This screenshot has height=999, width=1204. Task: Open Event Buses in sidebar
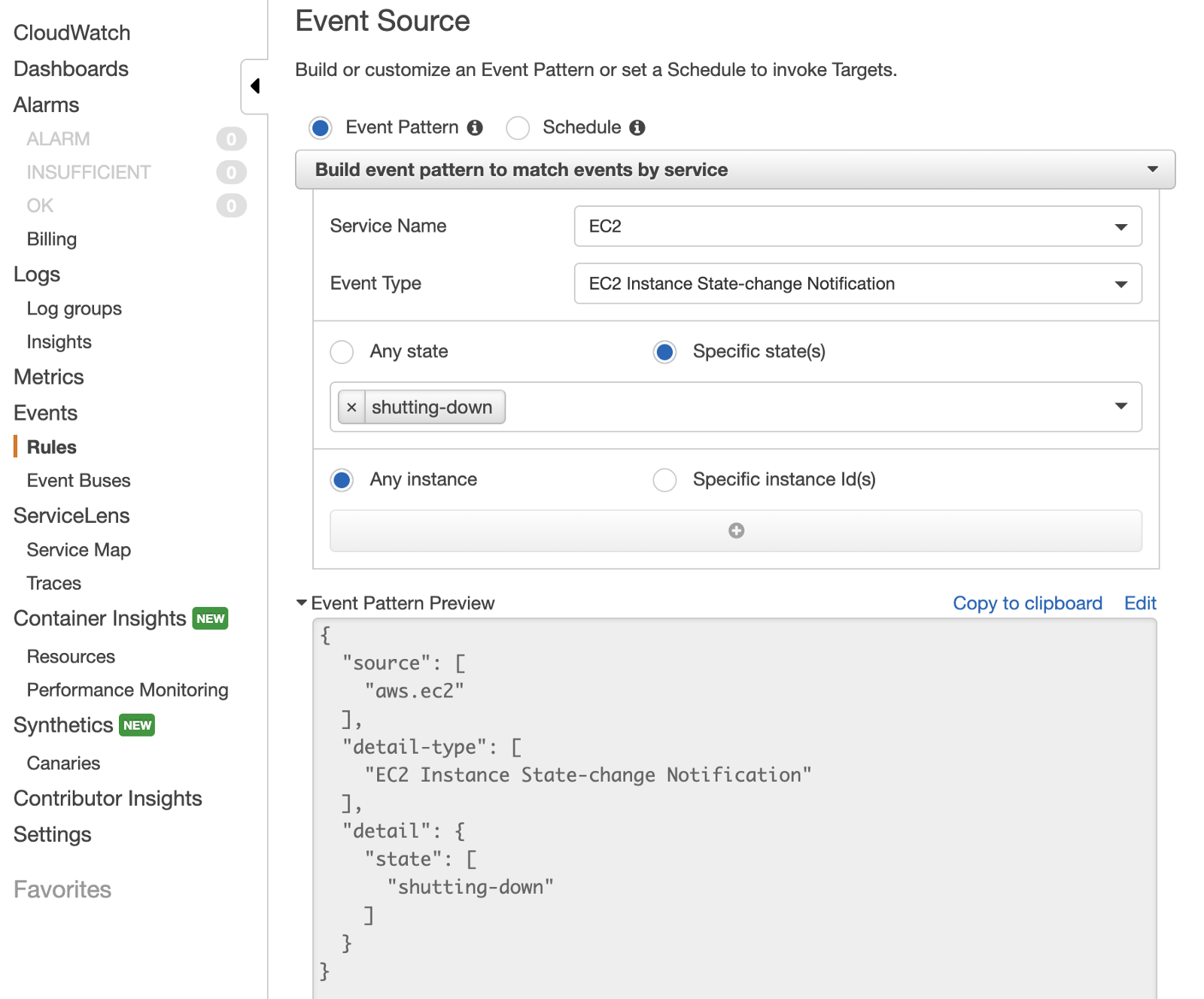(x=78, y=481)
